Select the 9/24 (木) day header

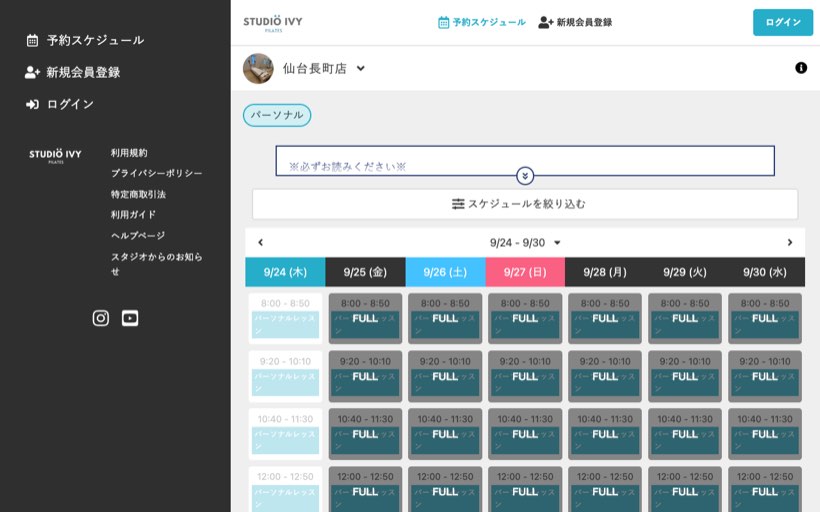[x=285, y=272]
